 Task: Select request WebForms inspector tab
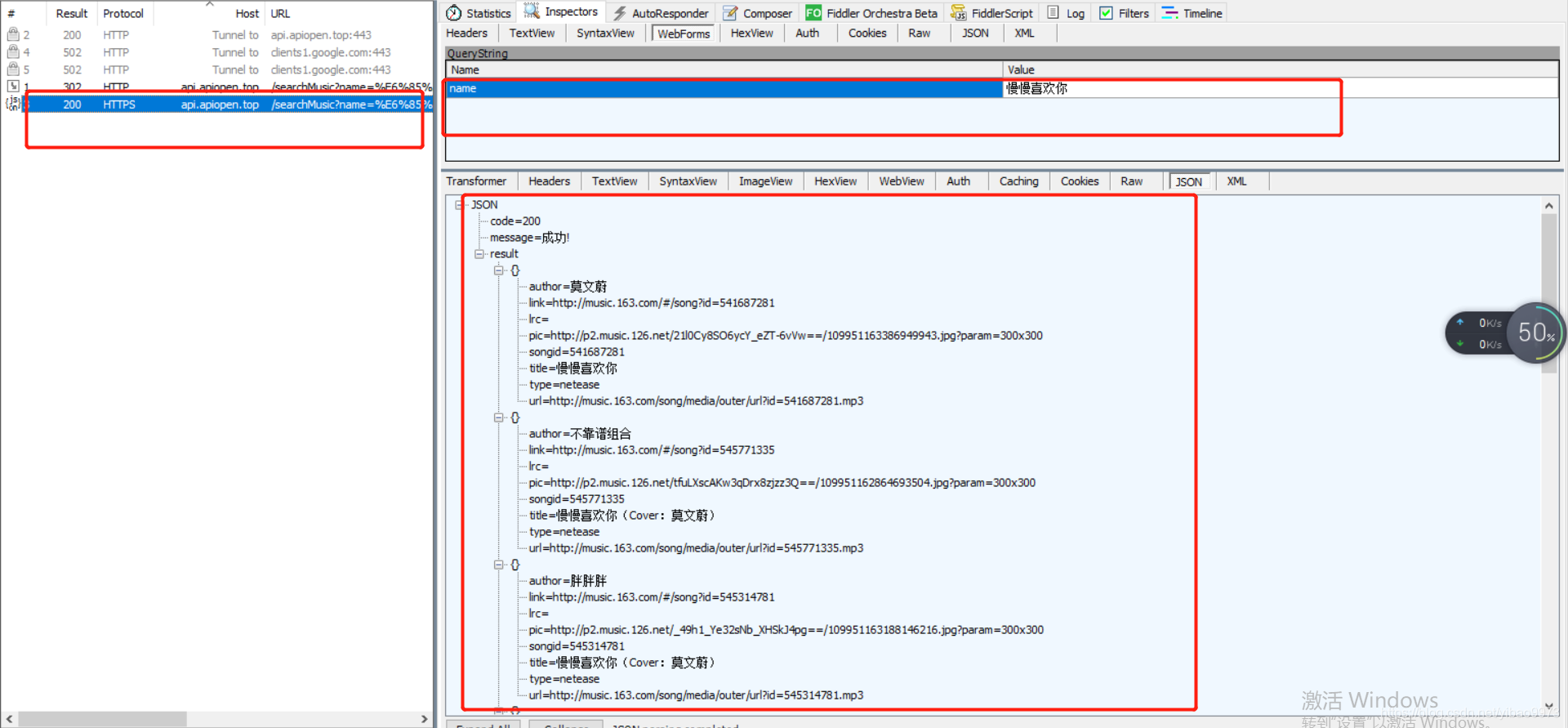coord(684,33)
